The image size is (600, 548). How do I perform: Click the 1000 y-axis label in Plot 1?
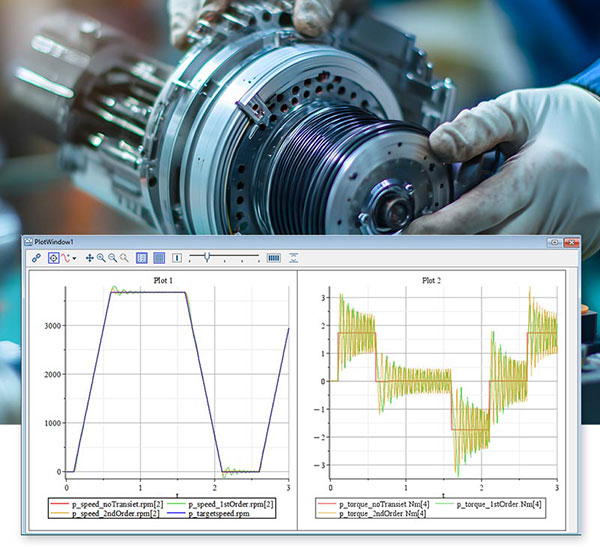pos(52,423)
